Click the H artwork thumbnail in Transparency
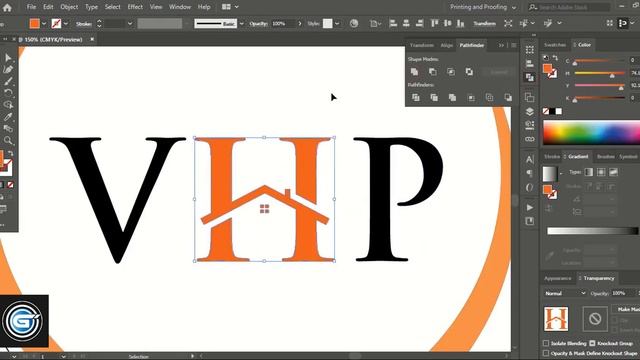 pos(556,319)
